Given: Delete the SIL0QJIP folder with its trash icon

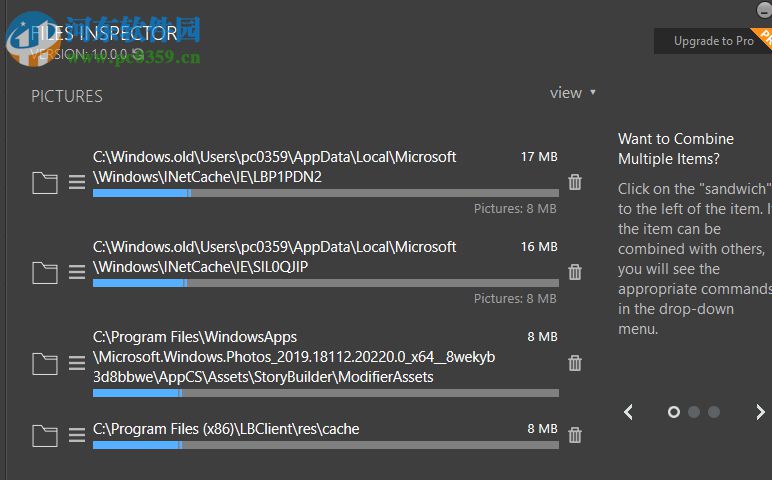Looking at the screenshot, I should point(575,272).
